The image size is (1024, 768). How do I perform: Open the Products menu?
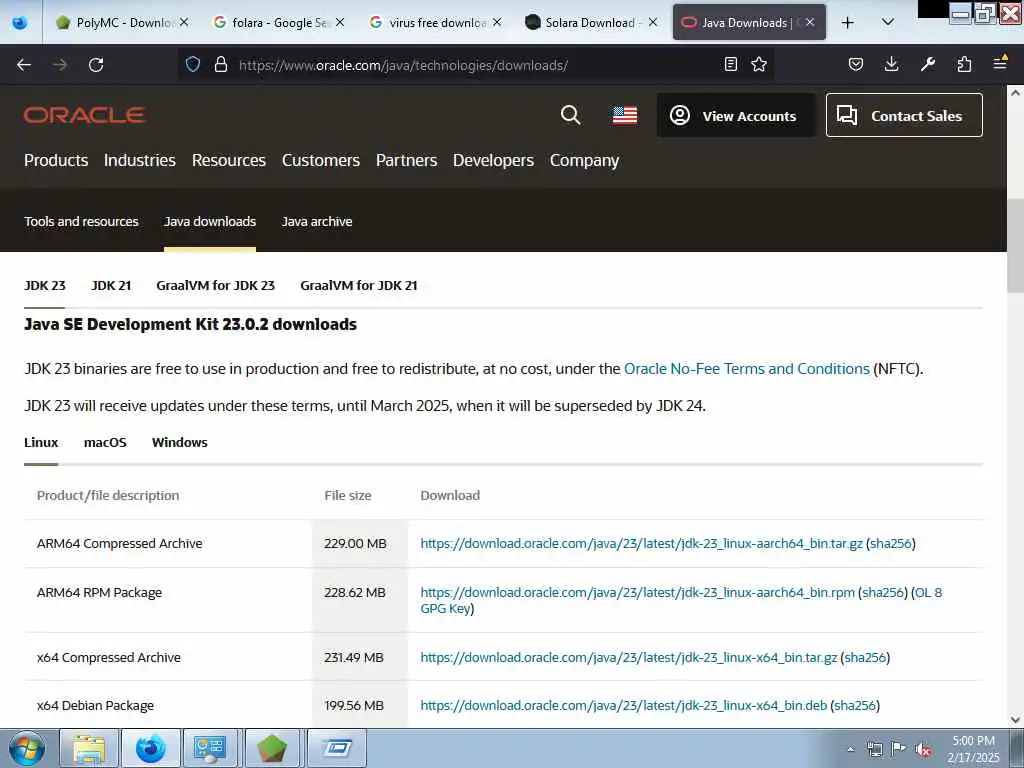coord(56,161)
